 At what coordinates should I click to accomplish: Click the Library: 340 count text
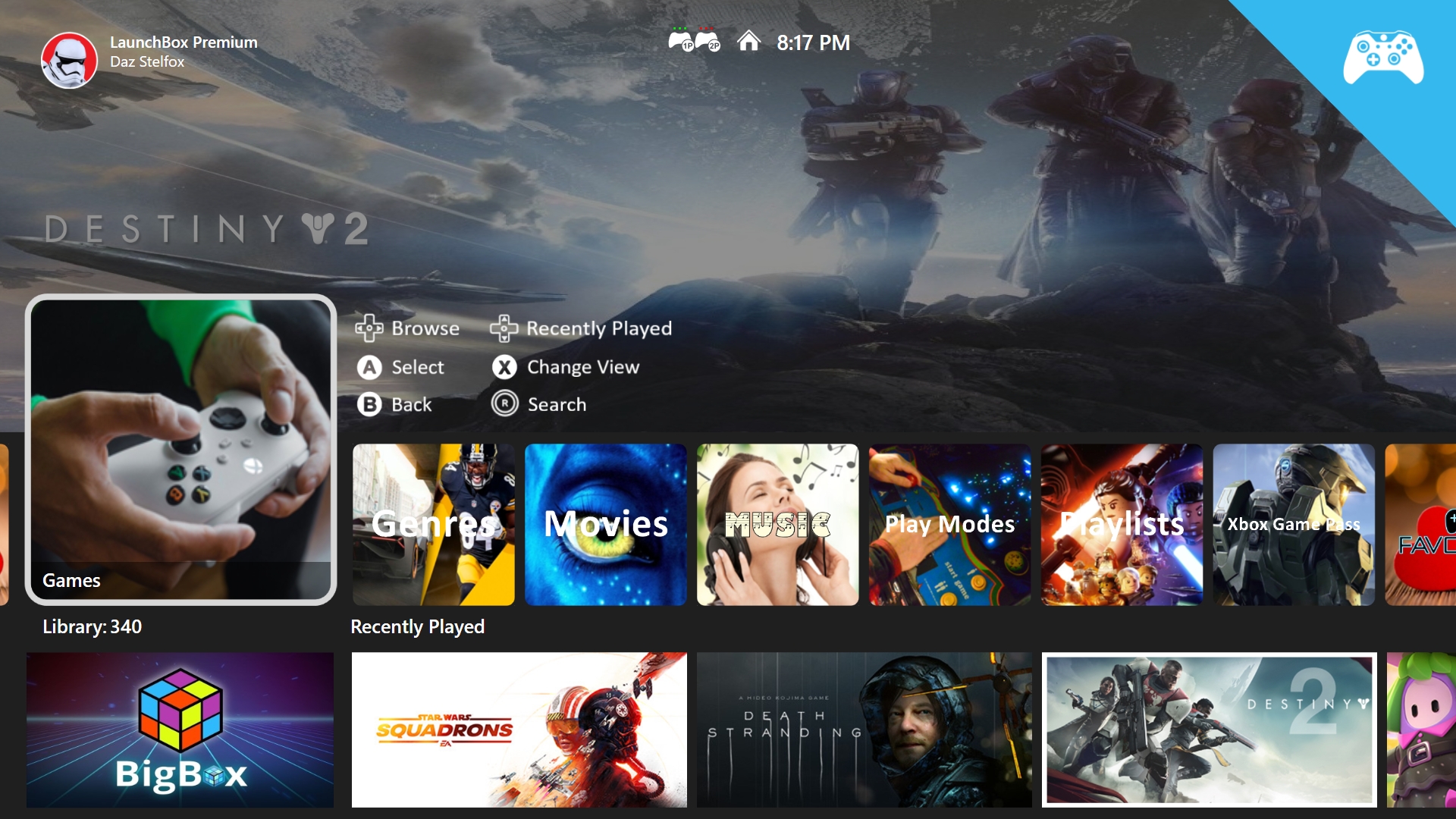[92, 626]
